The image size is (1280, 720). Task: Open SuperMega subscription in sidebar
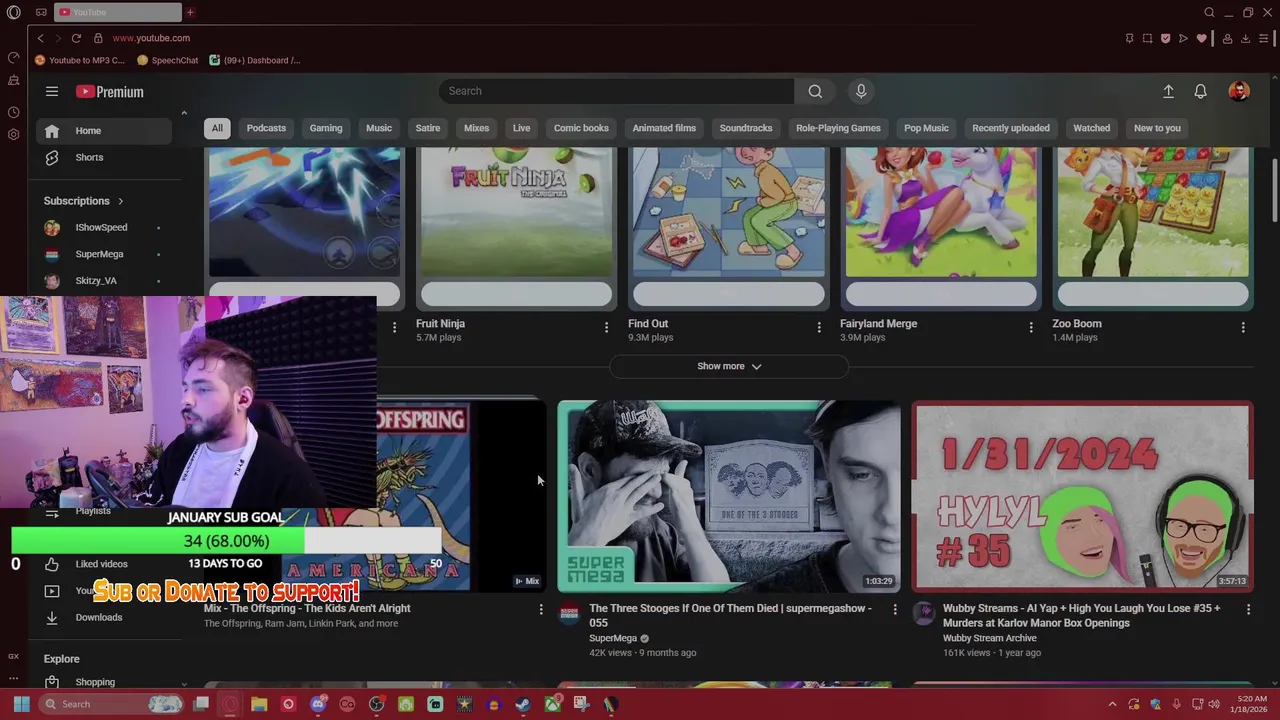pyautogui.click(x=104, y=254)
